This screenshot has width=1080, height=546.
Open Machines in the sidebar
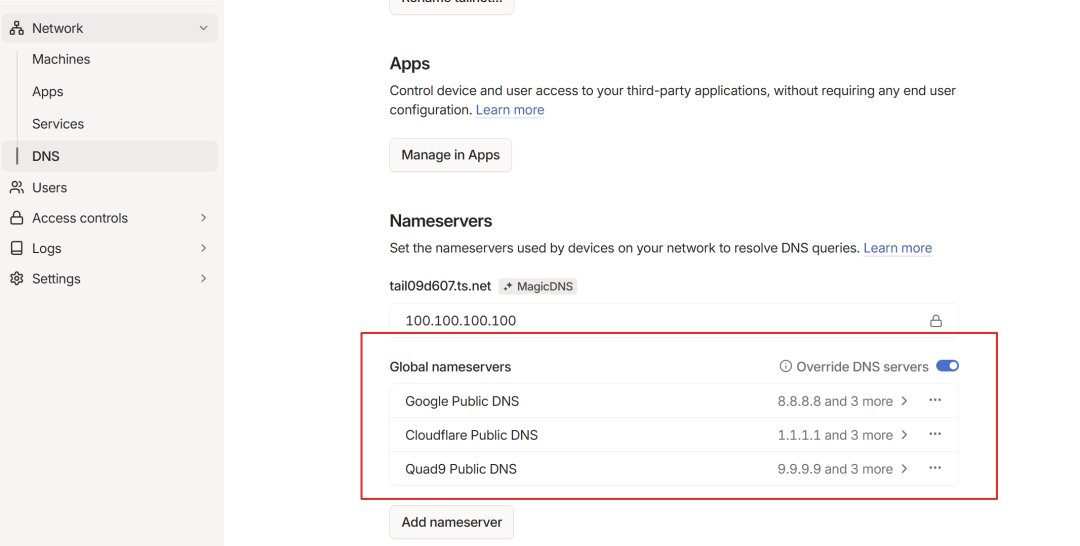(61, 59)
